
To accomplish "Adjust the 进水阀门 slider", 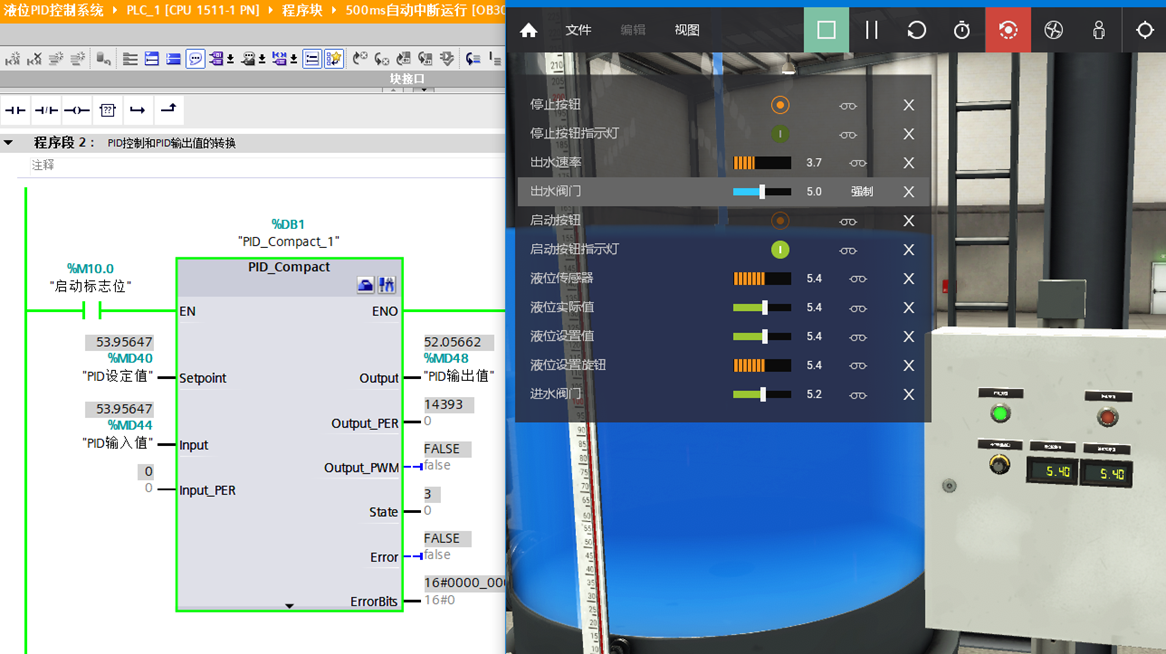I will tap(762, 395).
